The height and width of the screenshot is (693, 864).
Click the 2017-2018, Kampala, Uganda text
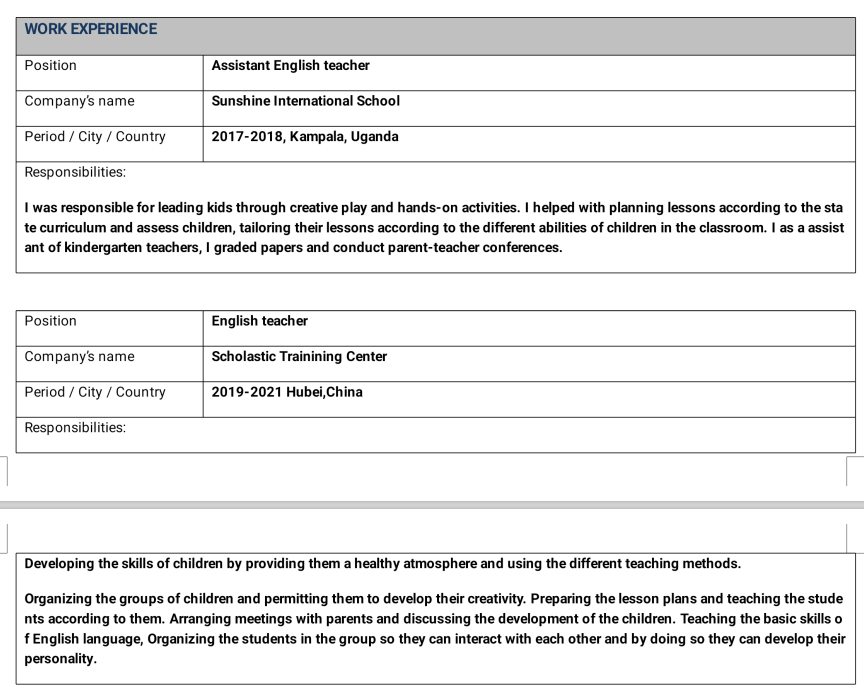pyautogui.click(x=304, y=137)
